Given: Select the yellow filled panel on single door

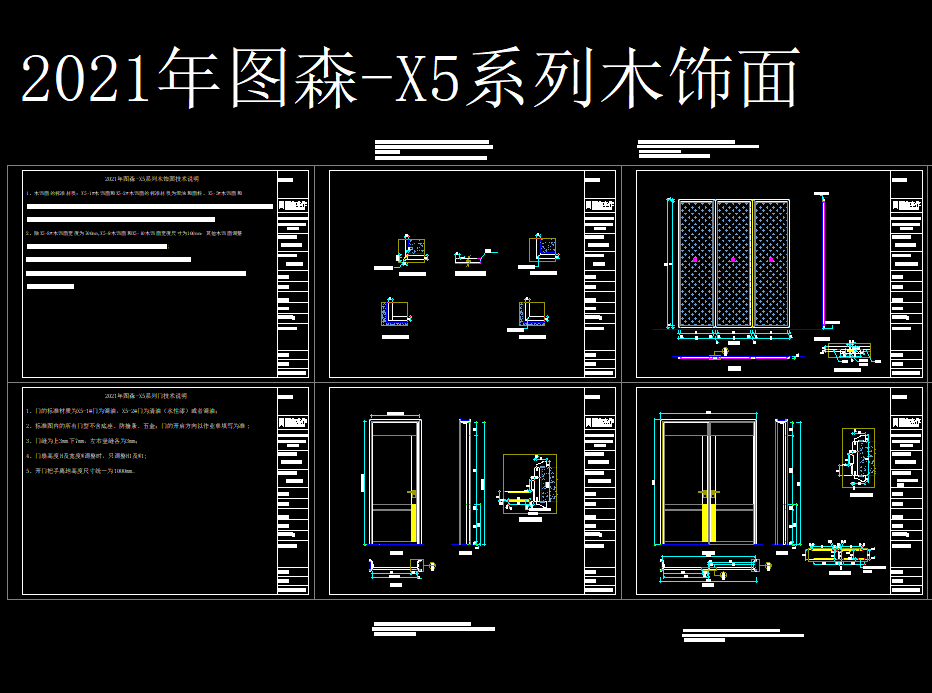Looking at the screenshot, I should coord(414,522).
